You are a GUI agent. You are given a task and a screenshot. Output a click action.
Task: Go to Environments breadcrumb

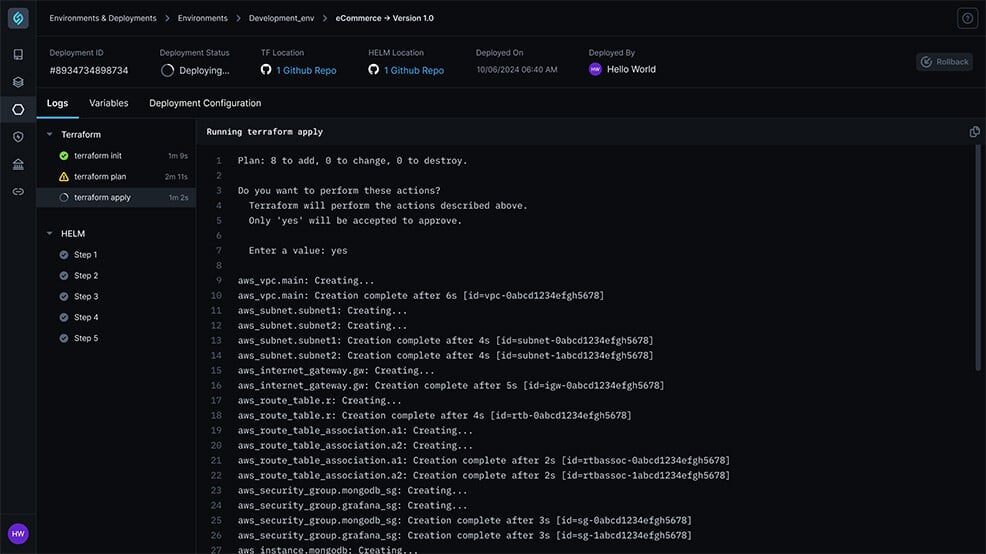click(202, 18)
